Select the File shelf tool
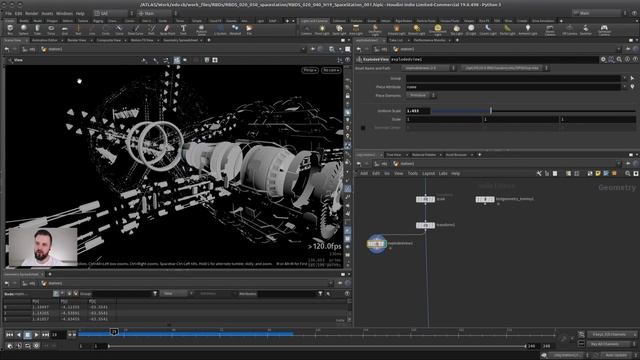Image resolution: width=640 pixels, height=360 pixels. point(249,29)
